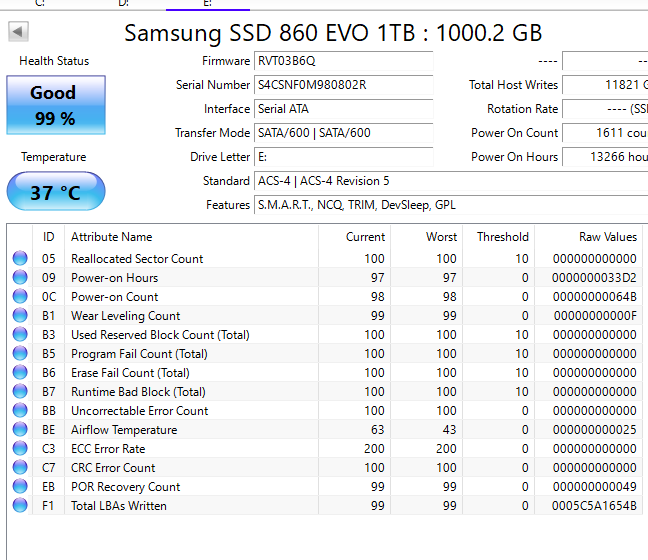The height and width of the screenshot is (560, 648).
Task: Select the E: drive tab
Action: [x=207, y=4]
